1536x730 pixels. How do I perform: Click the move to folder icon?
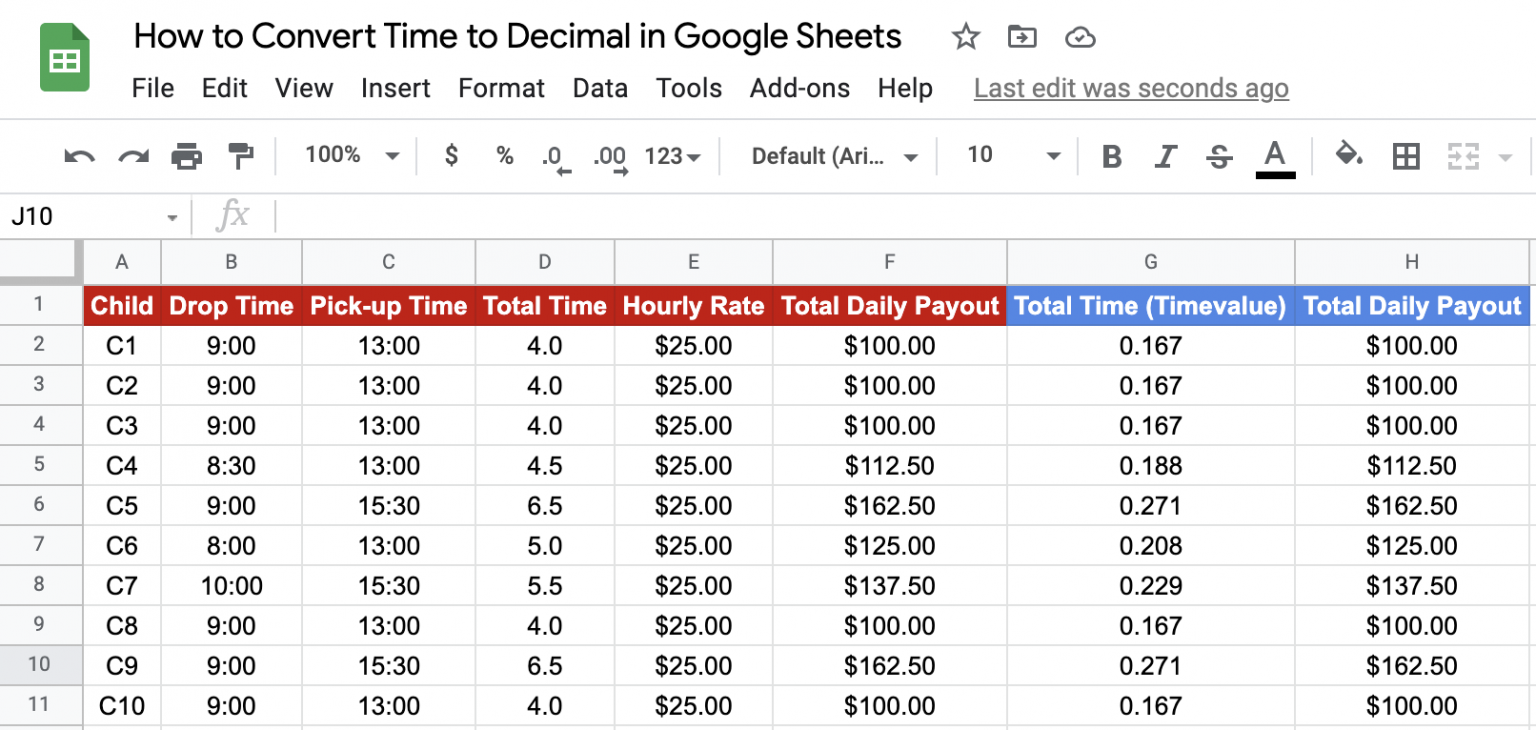tap(1022, 37)
